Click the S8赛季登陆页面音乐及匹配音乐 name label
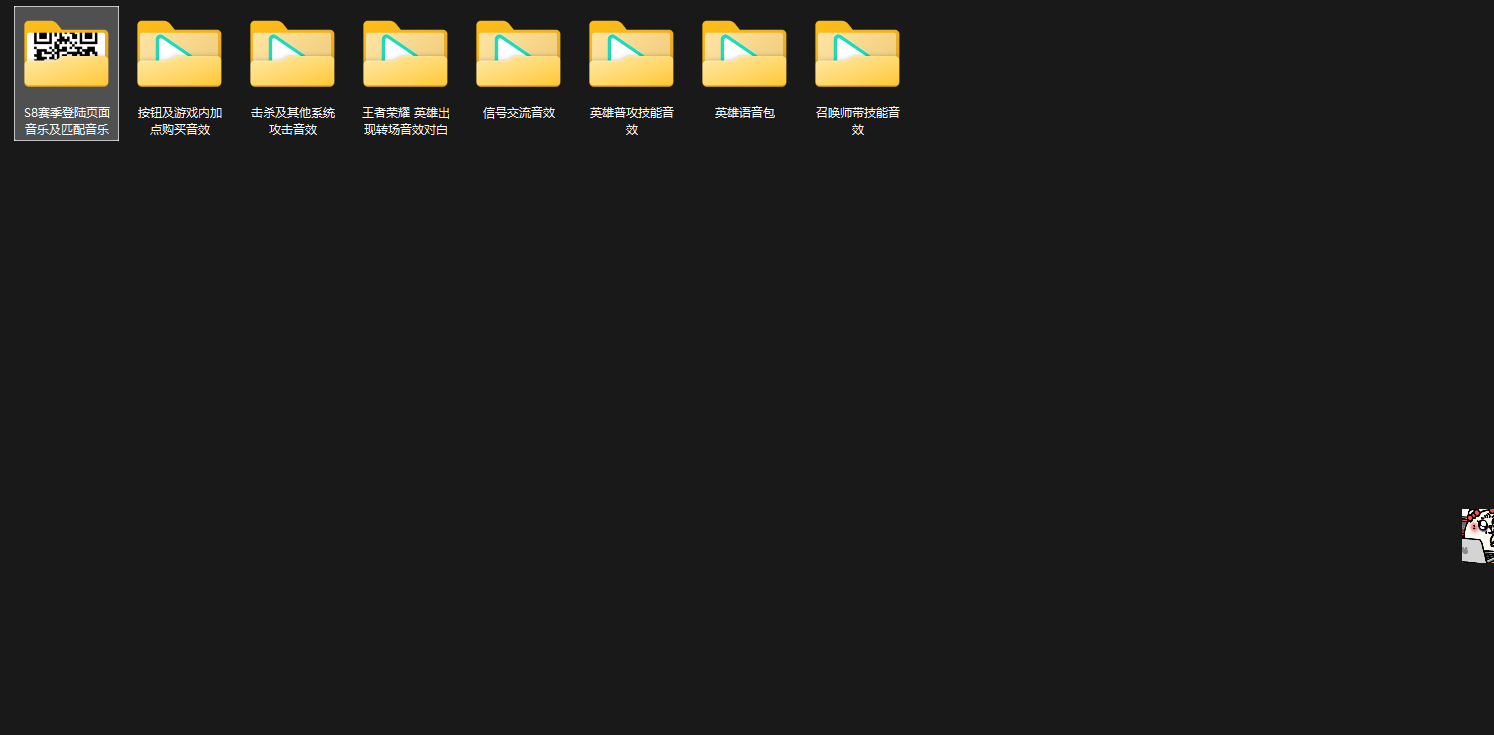Screen dimensions: 1494x735 [66, 121]
